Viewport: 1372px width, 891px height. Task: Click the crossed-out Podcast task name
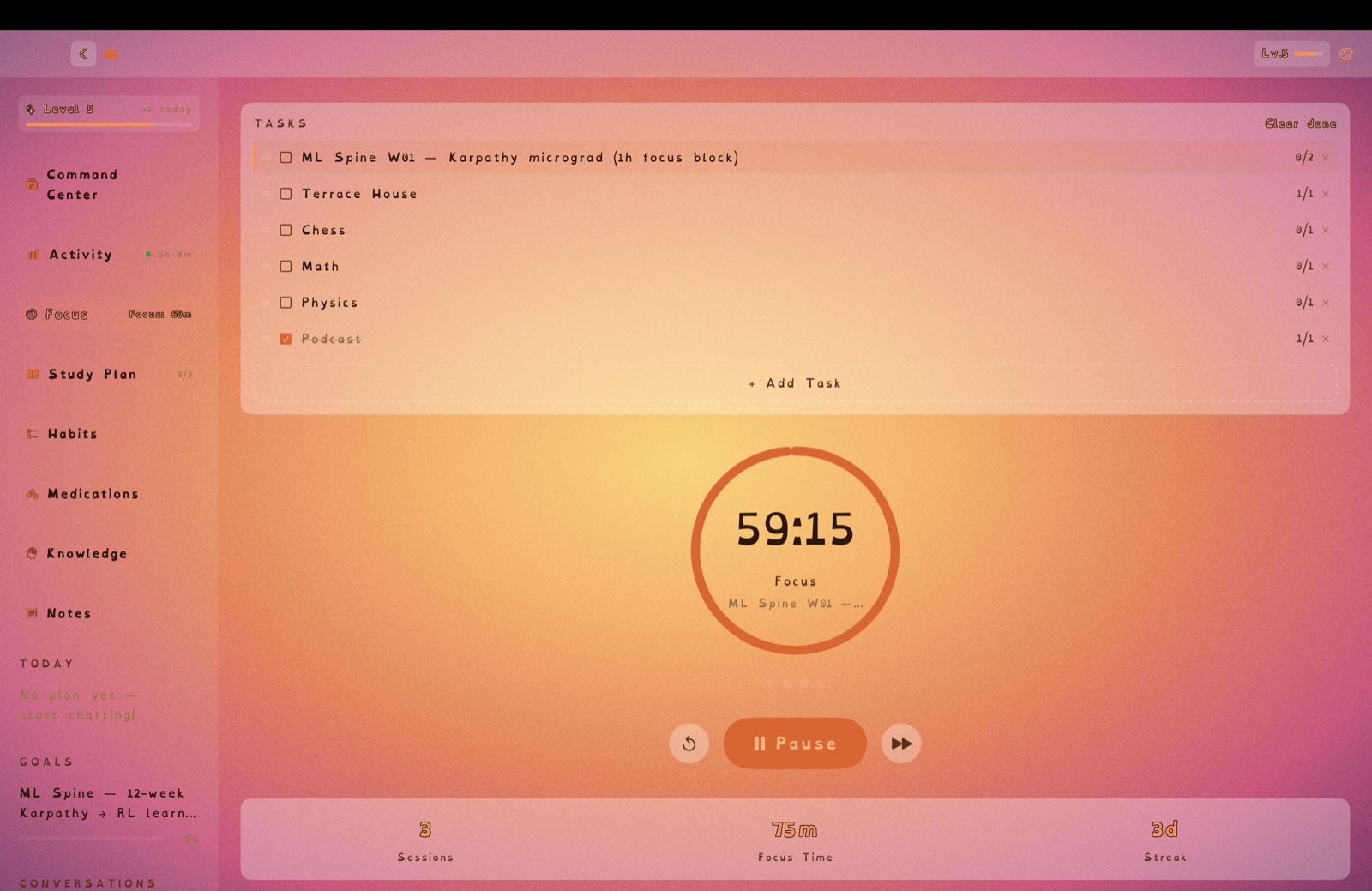(331, 339)
